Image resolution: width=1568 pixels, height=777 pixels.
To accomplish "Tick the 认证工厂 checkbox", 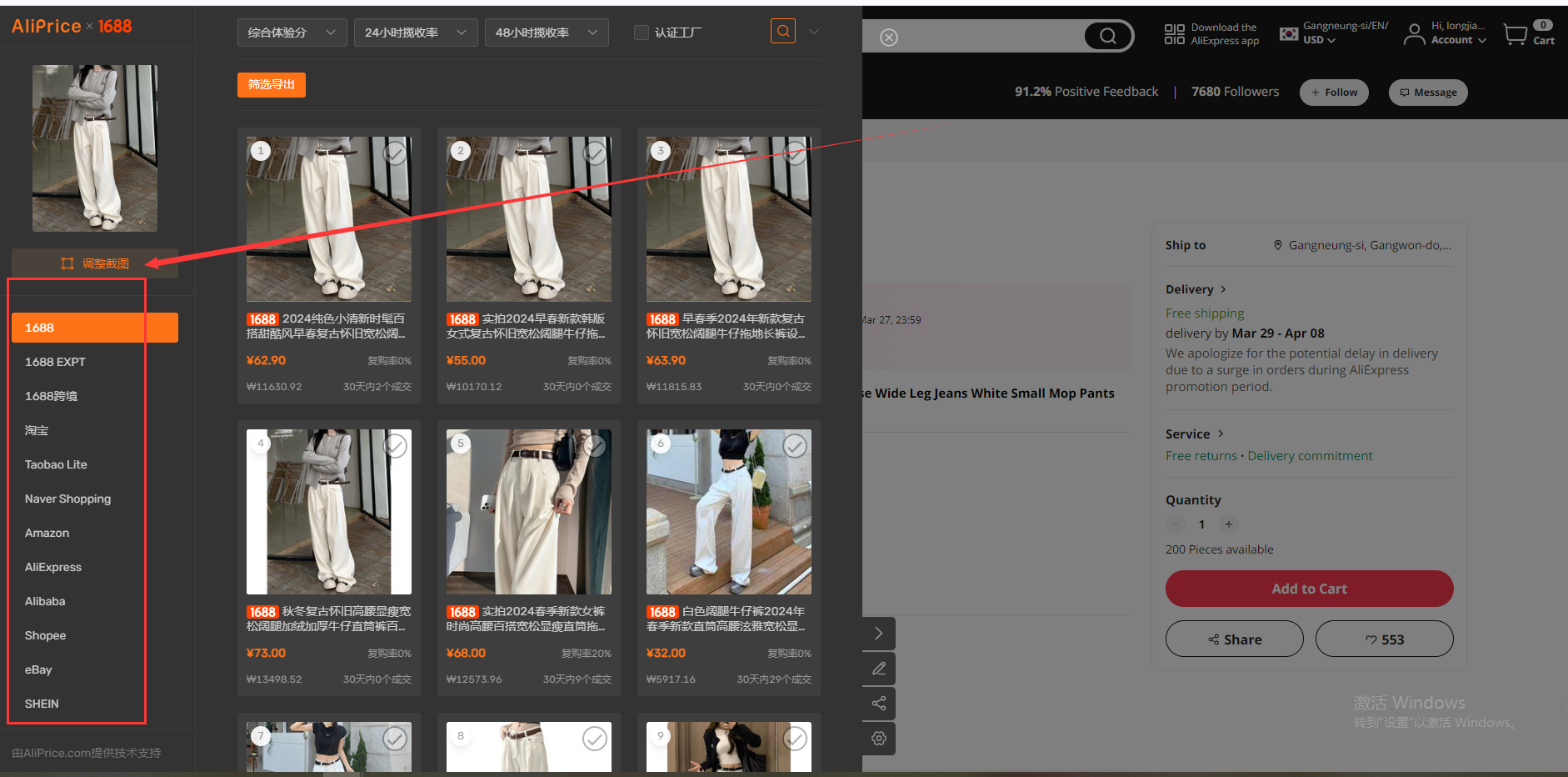I will (x=642, y=33).
